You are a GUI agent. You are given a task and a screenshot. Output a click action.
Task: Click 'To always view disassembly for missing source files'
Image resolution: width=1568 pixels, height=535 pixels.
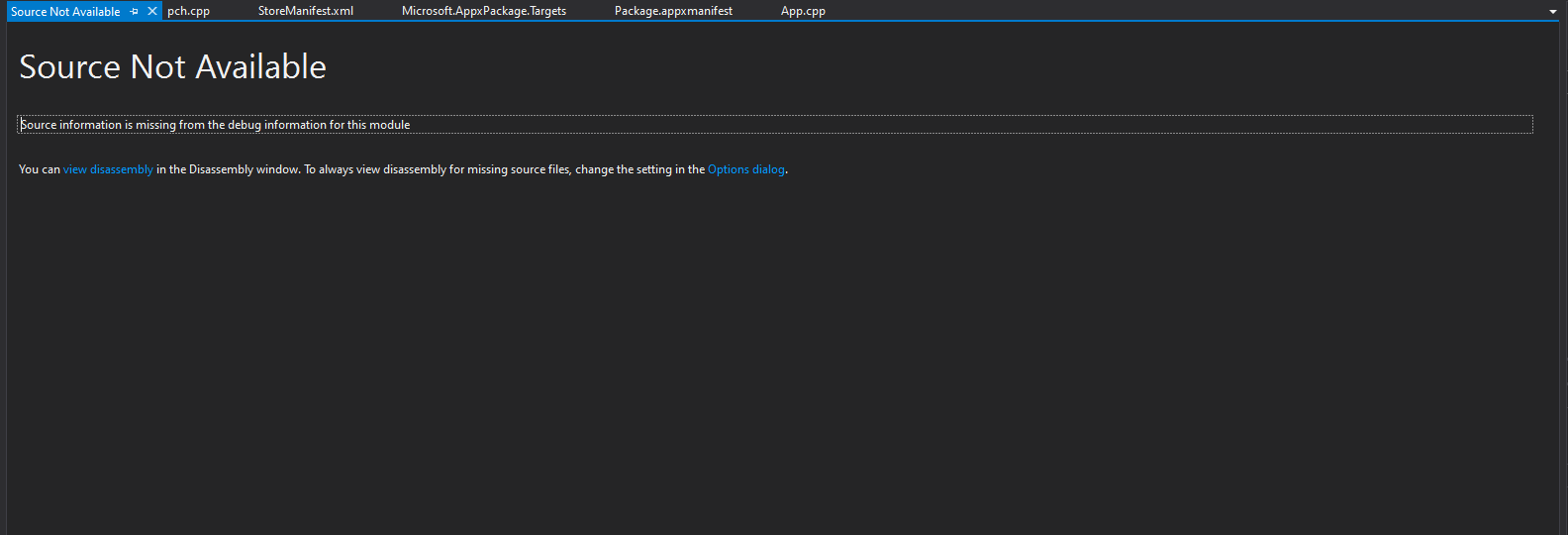coord(437,169)
